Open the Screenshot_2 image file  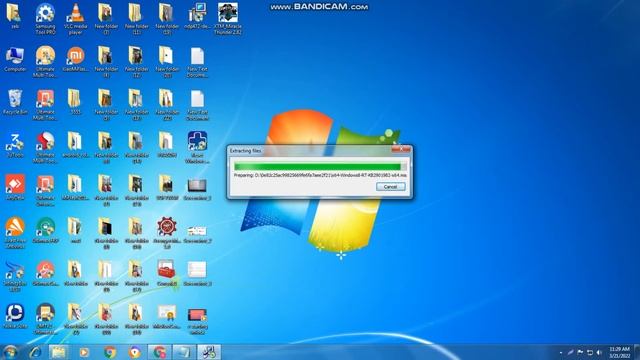click(x=197, y=233)
